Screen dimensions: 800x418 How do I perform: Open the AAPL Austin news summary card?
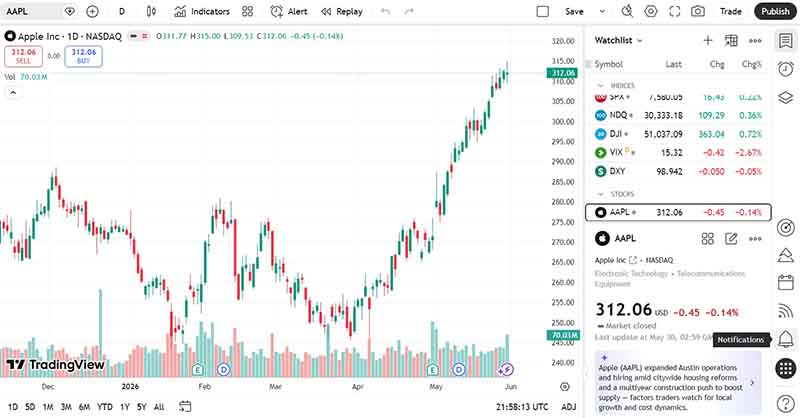pyautogui.click(x=678, y=382)
